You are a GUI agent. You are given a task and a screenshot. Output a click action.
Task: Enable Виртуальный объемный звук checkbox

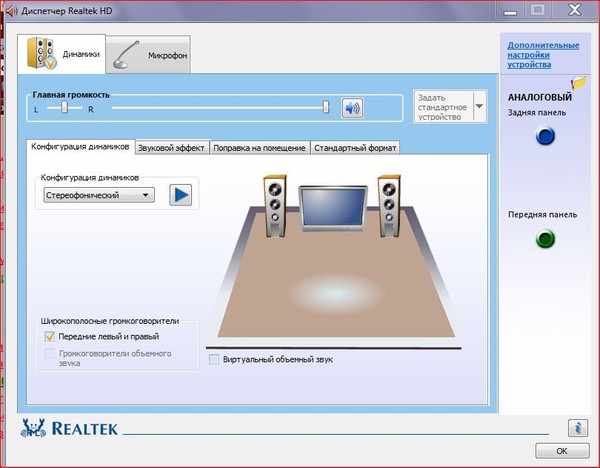[214, 359]
